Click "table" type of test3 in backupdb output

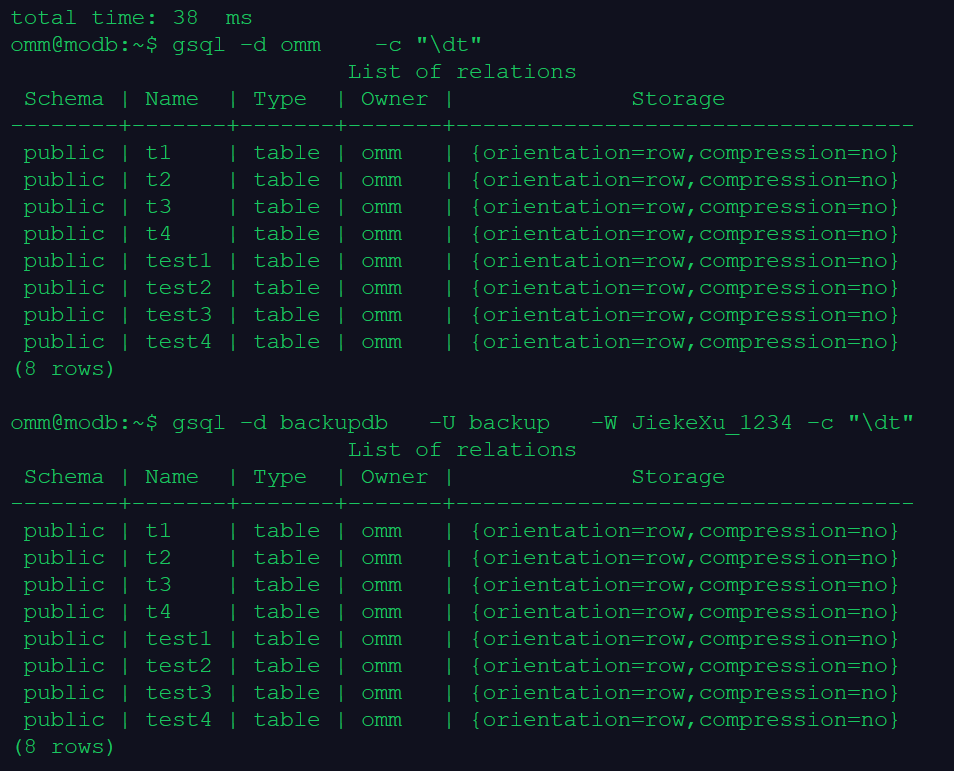click(287, 693)
